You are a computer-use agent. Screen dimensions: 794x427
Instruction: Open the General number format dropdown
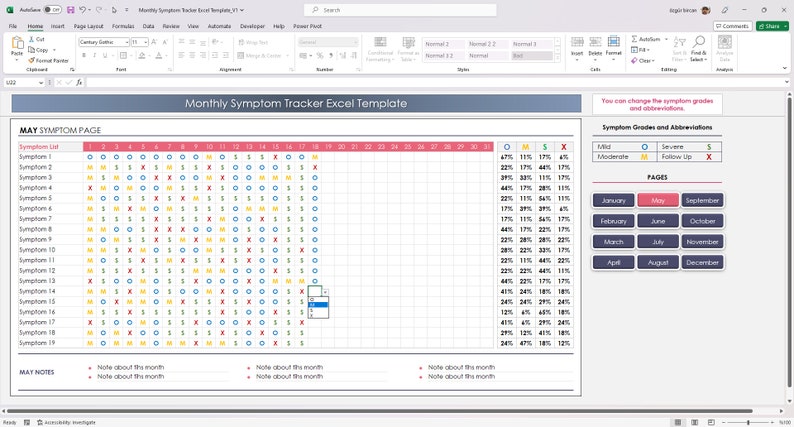[355, 42]
